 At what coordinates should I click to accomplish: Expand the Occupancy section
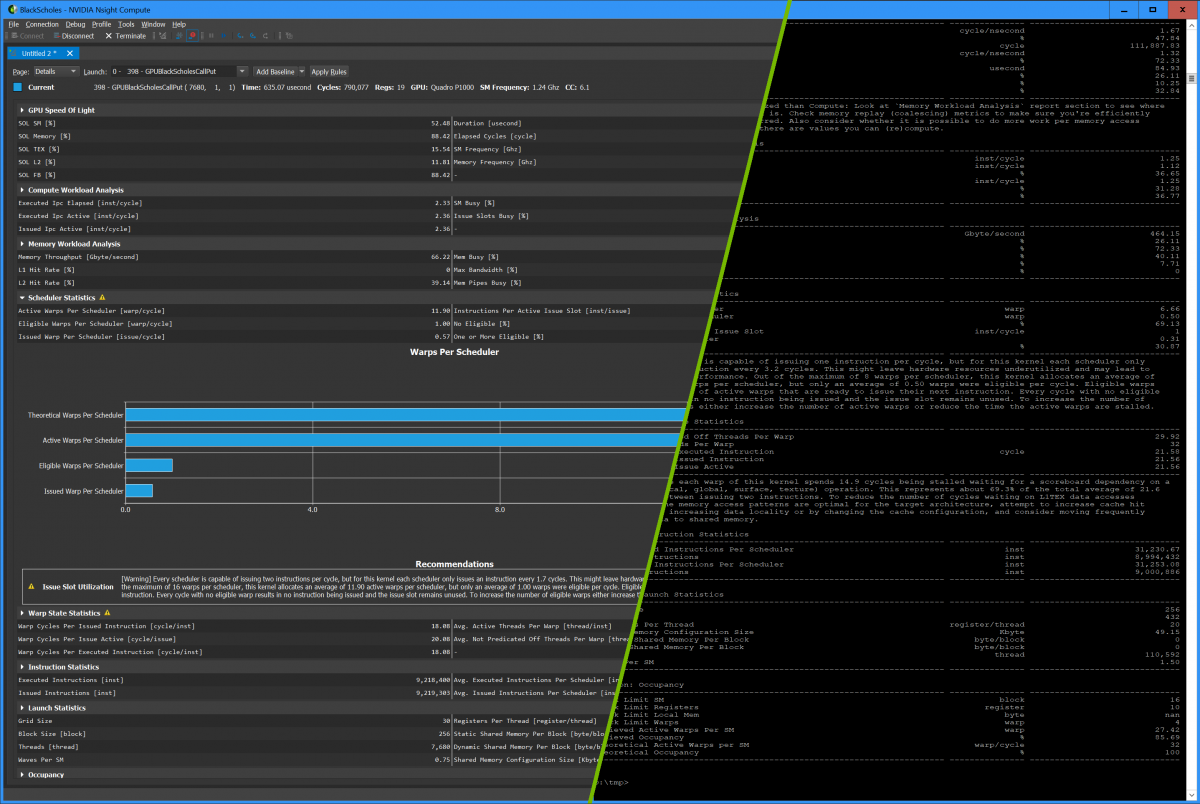click(21, 775)
